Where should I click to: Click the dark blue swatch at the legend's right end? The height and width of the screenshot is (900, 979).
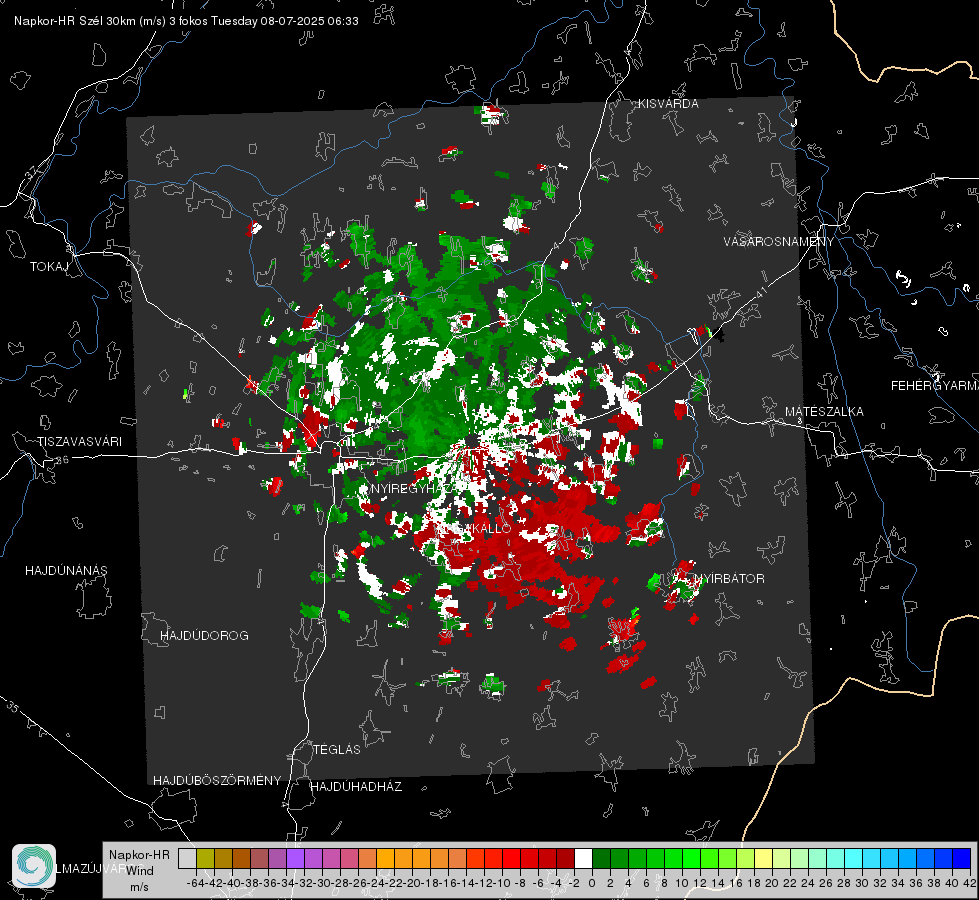coord(962,858)
